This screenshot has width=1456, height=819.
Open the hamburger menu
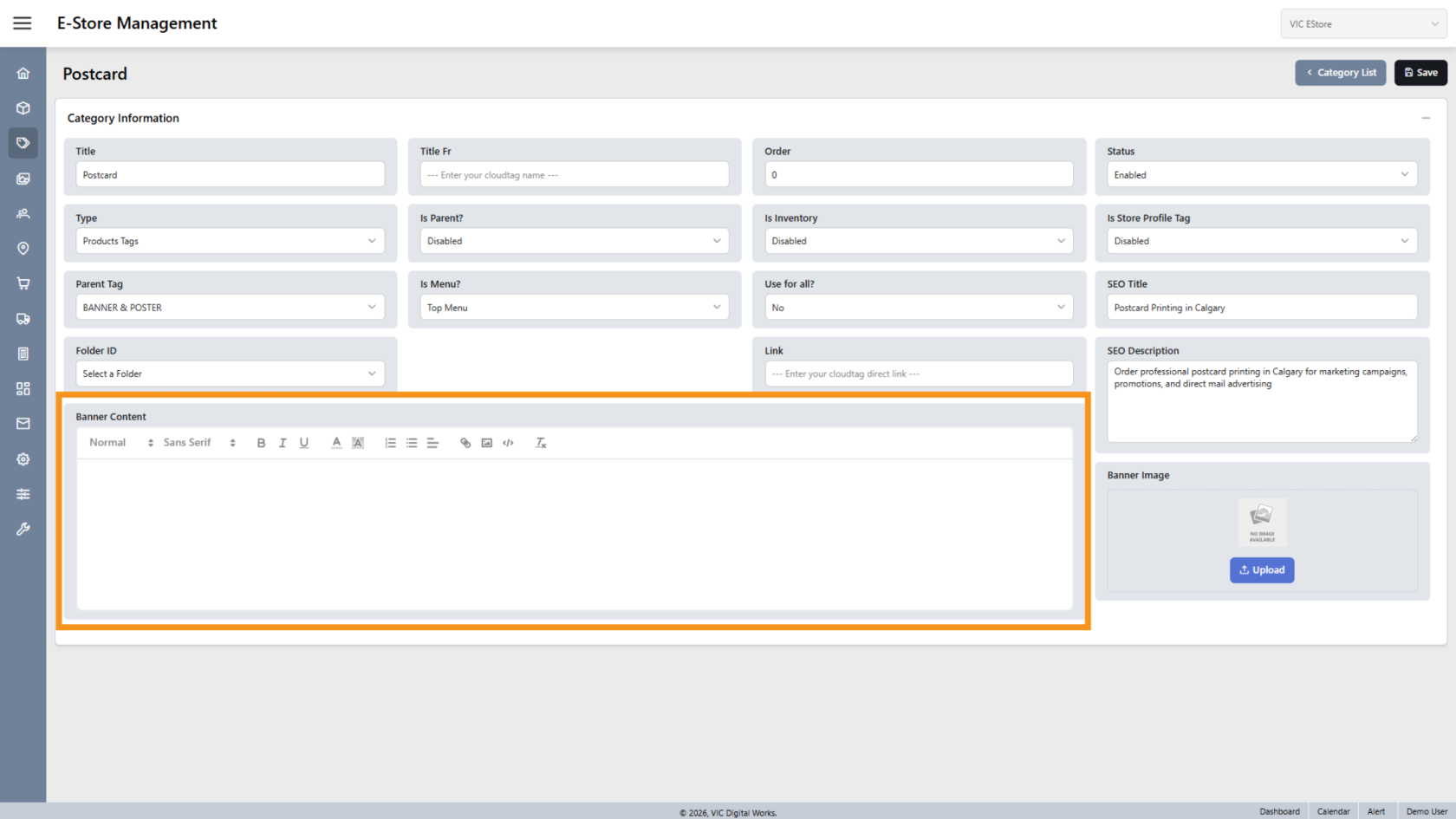[x=23, y=23]
